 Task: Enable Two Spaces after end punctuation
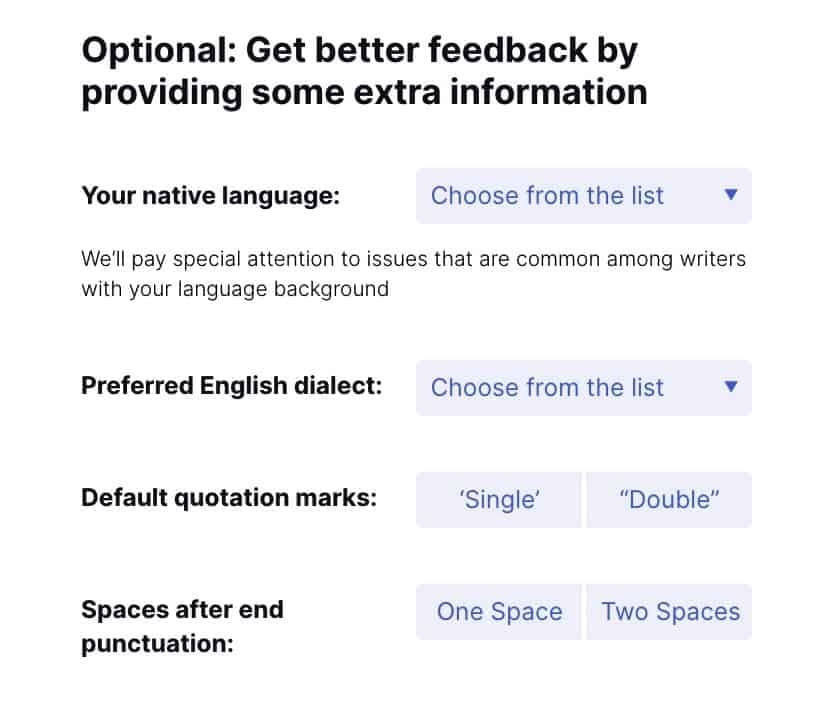point(669,611)
